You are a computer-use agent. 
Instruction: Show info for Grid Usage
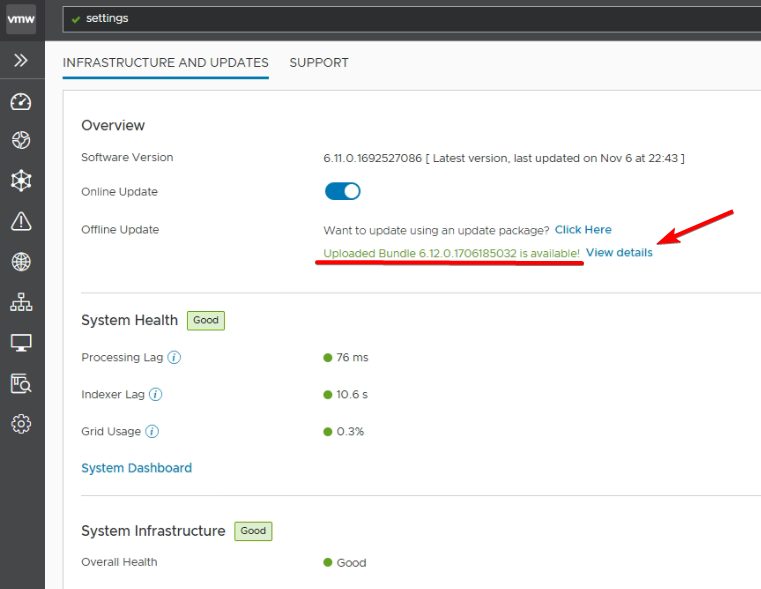tap(152, 432)
